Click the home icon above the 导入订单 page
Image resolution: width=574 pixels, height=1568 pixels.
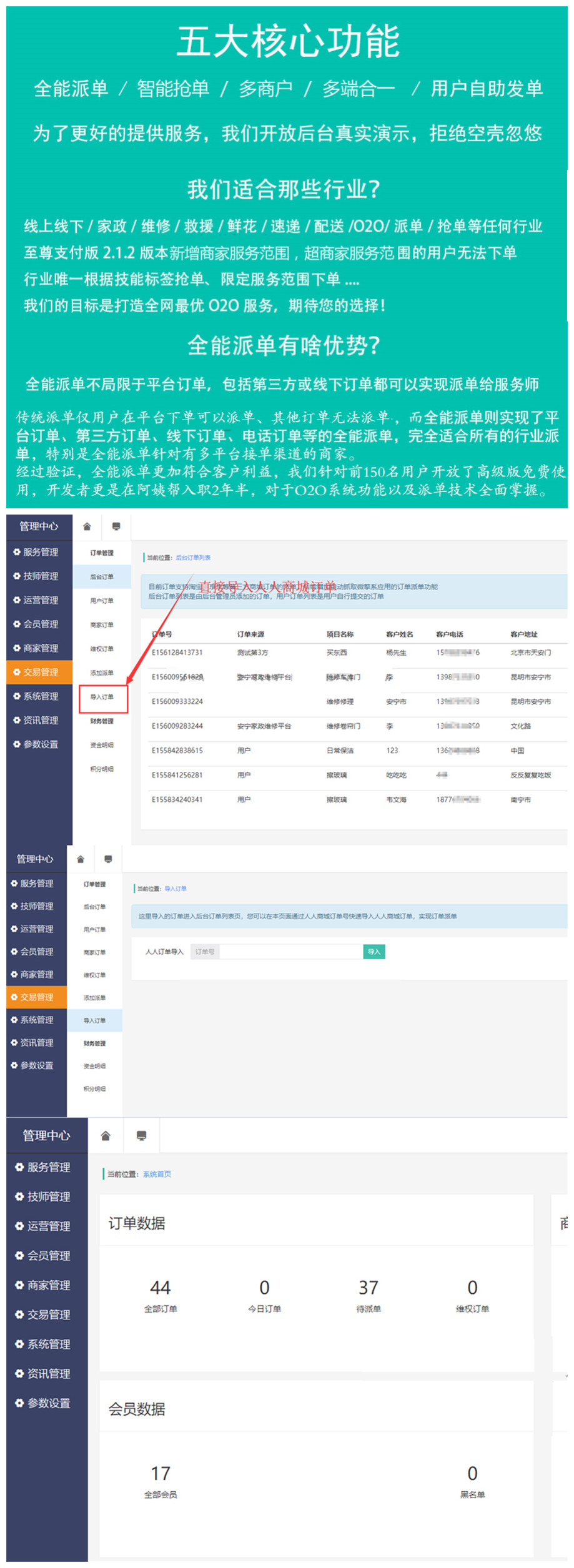pyautogui.click(x=81, y=859)
